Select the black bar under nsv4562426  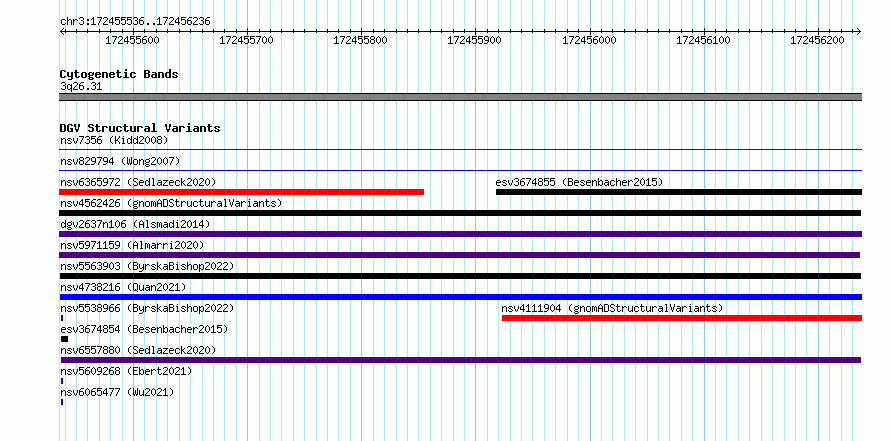click(x=460, y=213)
